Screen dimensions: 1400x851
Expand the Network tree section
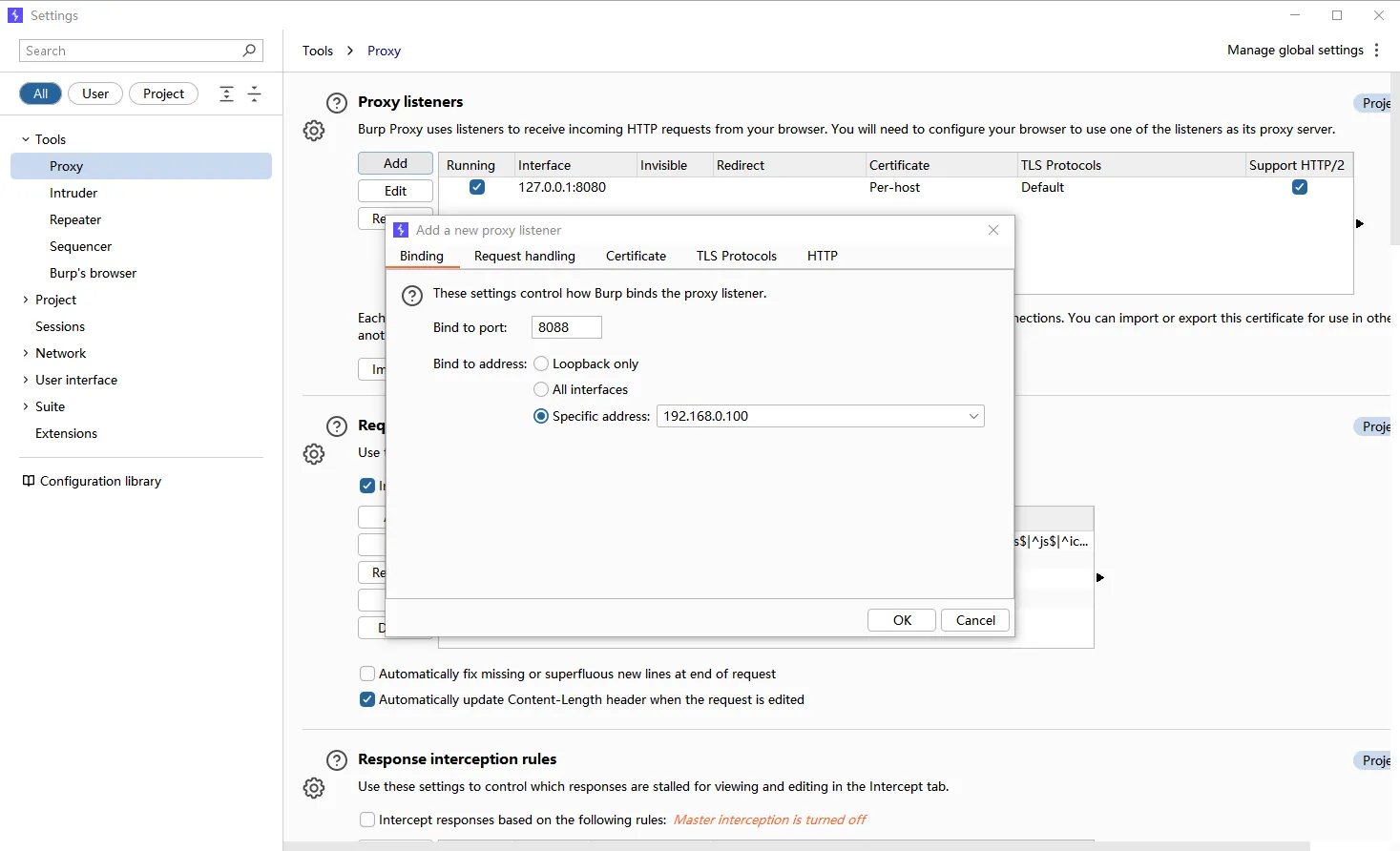26,353
